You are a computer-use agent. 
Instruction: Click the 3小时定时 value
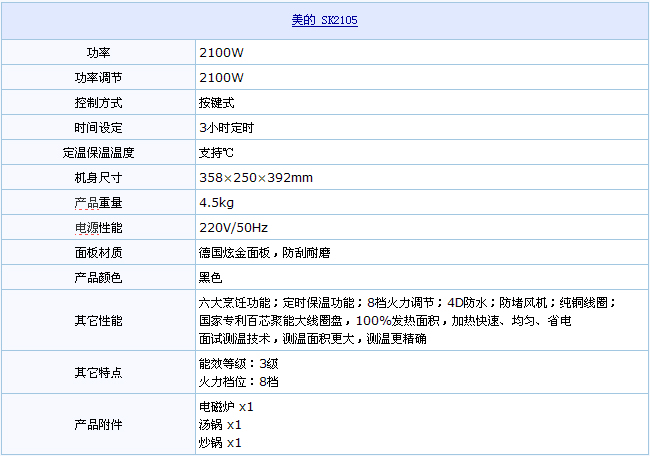pos(226,128)
